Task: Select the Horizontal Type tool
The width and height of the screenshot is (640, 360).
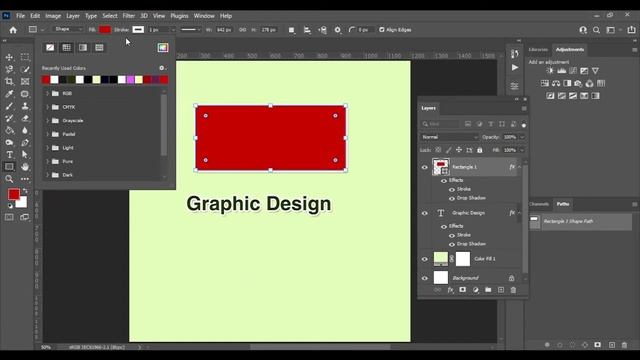Action: [9, 155]
